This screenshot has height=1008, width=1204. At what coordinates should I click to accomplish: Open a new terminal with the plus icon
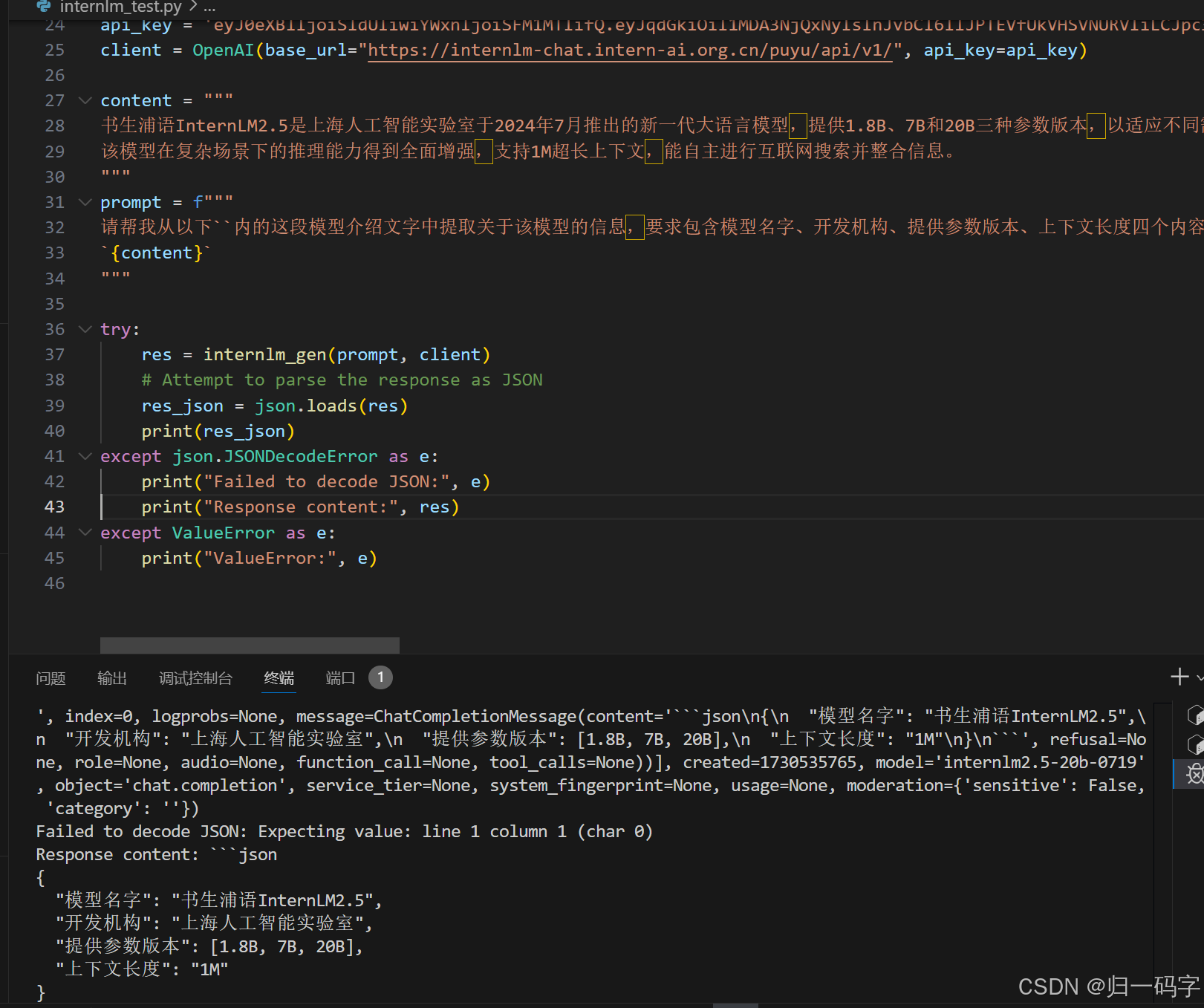coord(1179,677)
